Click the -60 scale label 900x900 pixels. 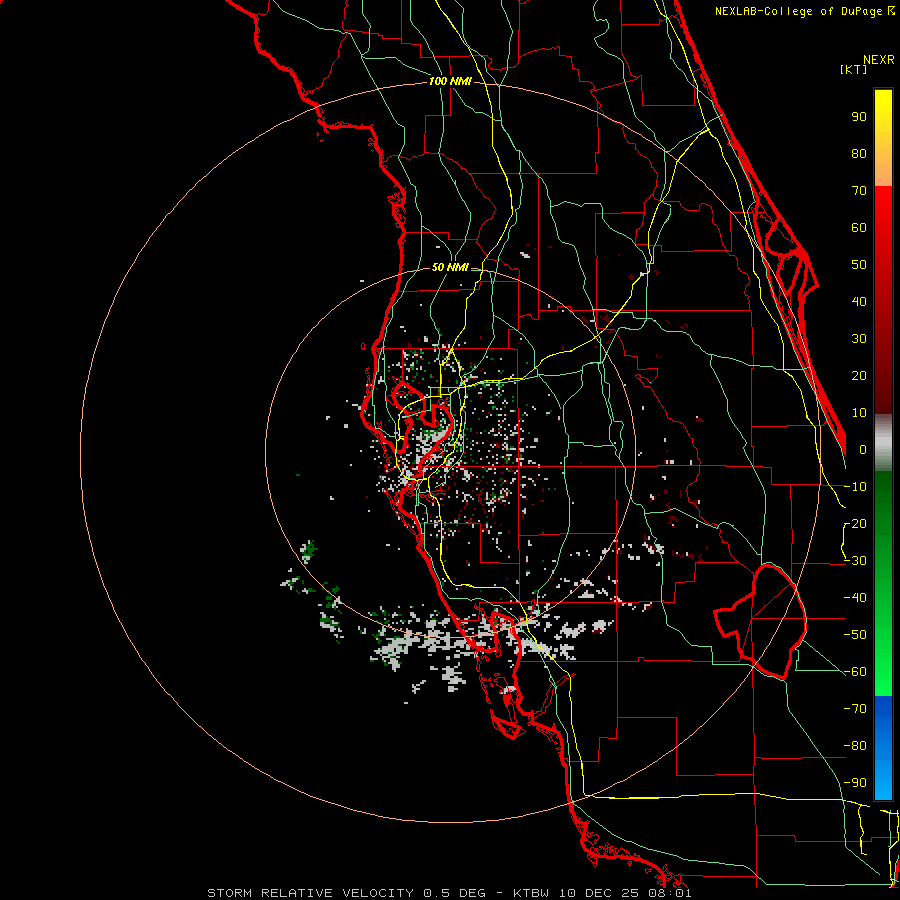click(x=855, y=672)
